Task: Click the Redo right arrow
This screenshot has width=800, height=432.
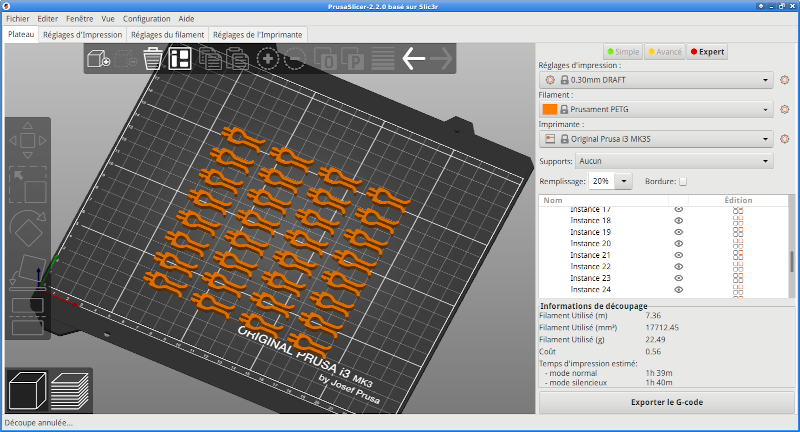Action: tap(441, 59)
